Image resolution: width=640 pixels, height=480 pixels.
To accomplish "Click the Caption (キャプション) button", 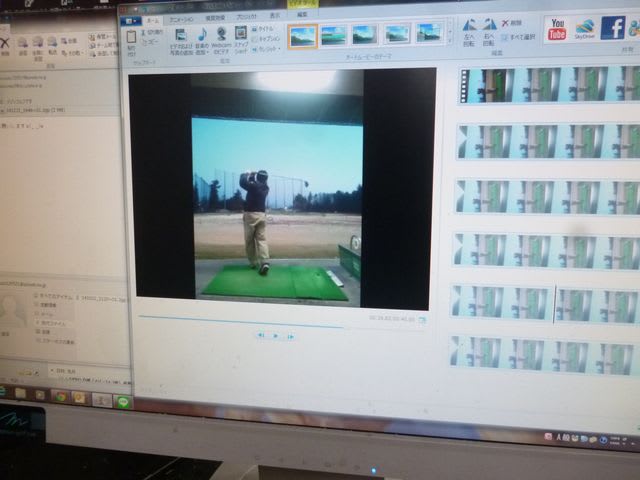I will pos(265,39).
